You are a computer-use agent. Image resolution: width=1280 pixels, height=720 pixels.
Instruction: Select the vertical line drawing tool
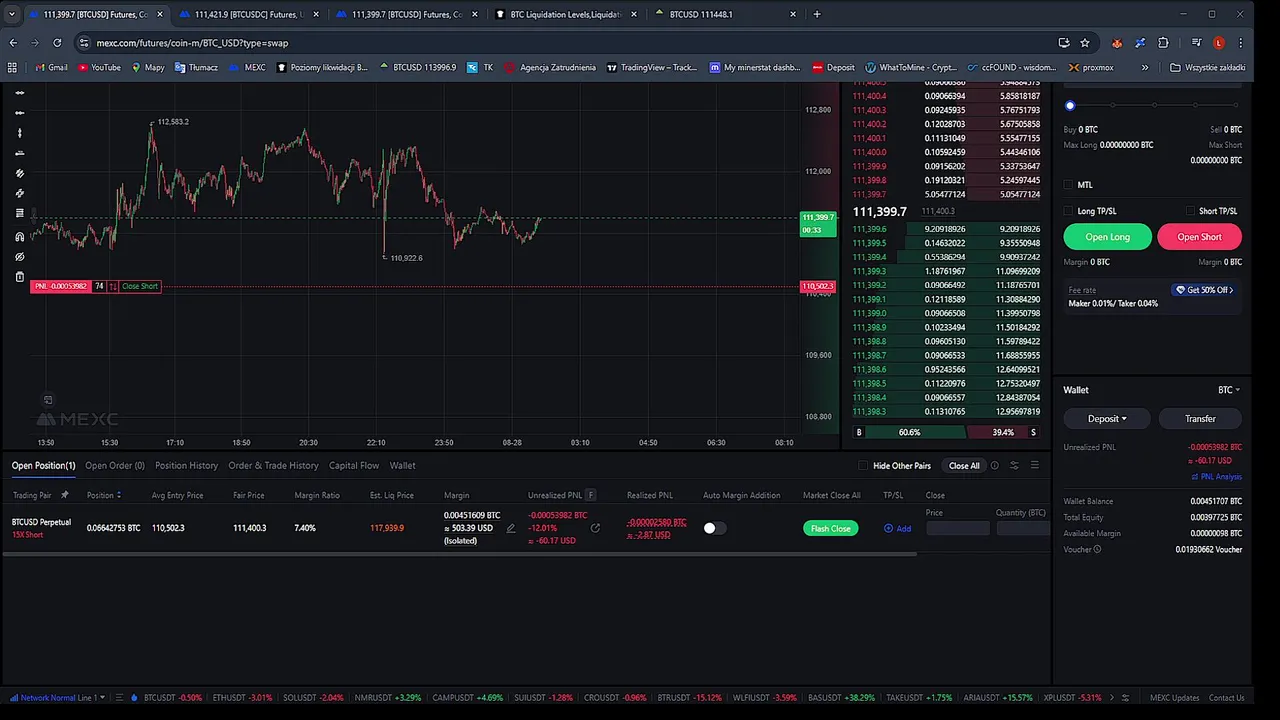pyautogui.click(x=20, y=133)
